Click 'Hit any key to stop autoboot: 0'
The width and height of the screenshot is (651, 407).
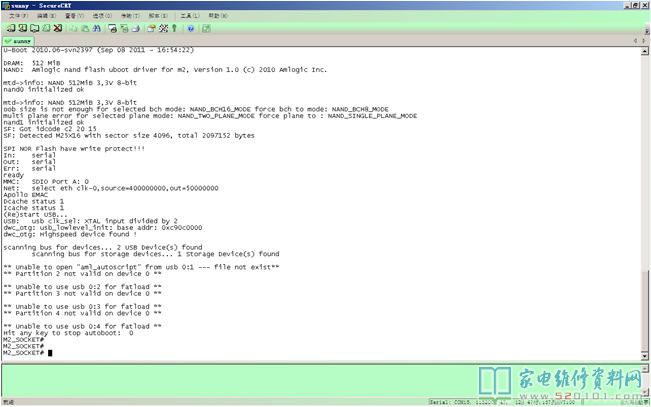(68, 333)
